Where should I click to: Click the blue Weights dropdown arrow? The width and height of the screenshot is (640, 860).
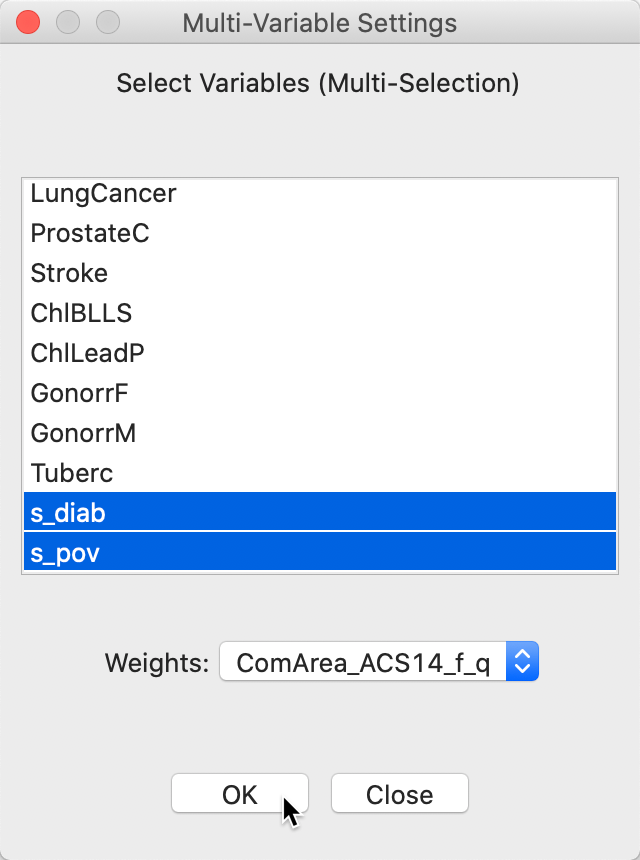[522, 661]
